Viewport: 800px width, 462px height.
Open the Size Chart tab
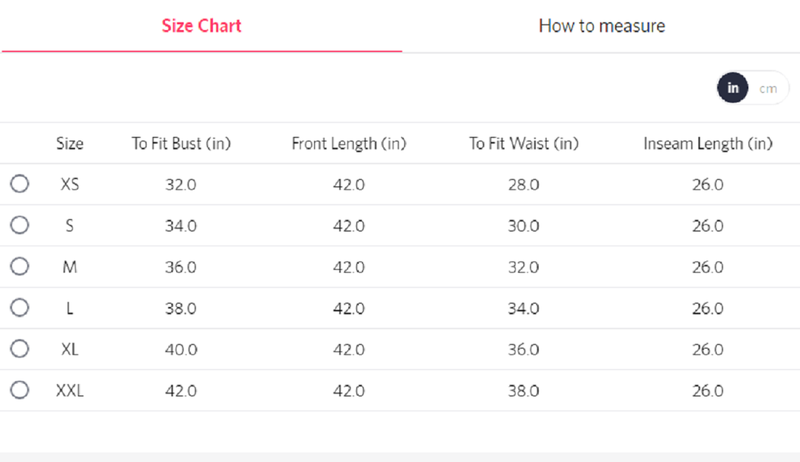(x=201, y=26)
